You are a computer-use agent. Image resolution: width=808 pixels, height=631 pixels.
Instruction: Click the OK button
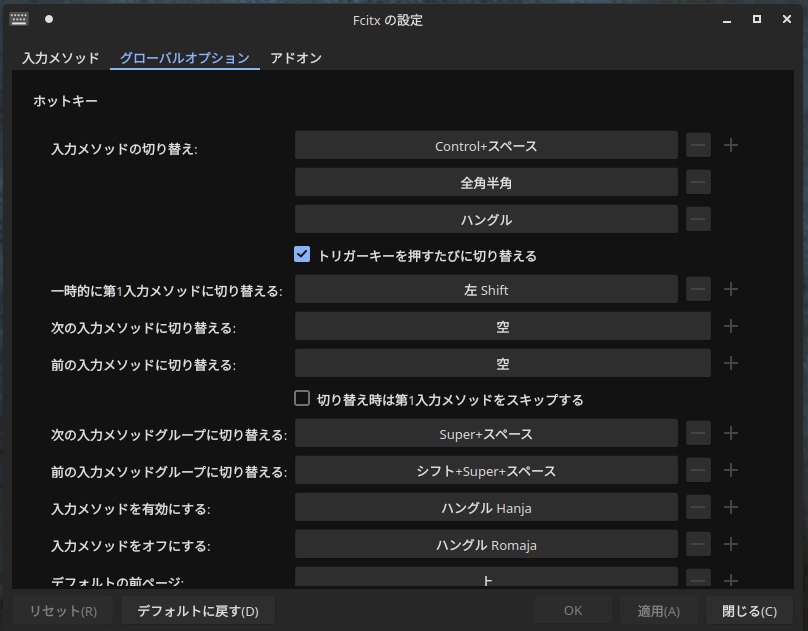click(x=573, y=611)
